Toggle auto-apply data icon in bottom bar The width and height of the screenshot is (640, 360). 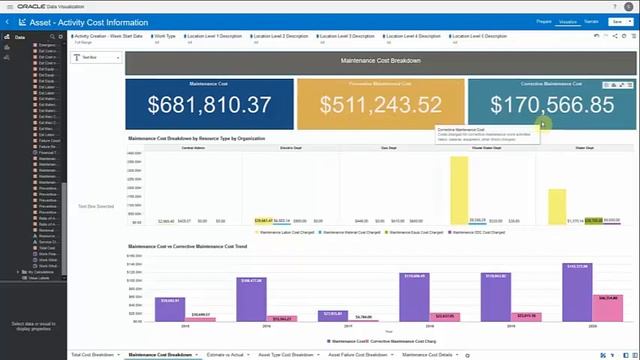(603, 356)
